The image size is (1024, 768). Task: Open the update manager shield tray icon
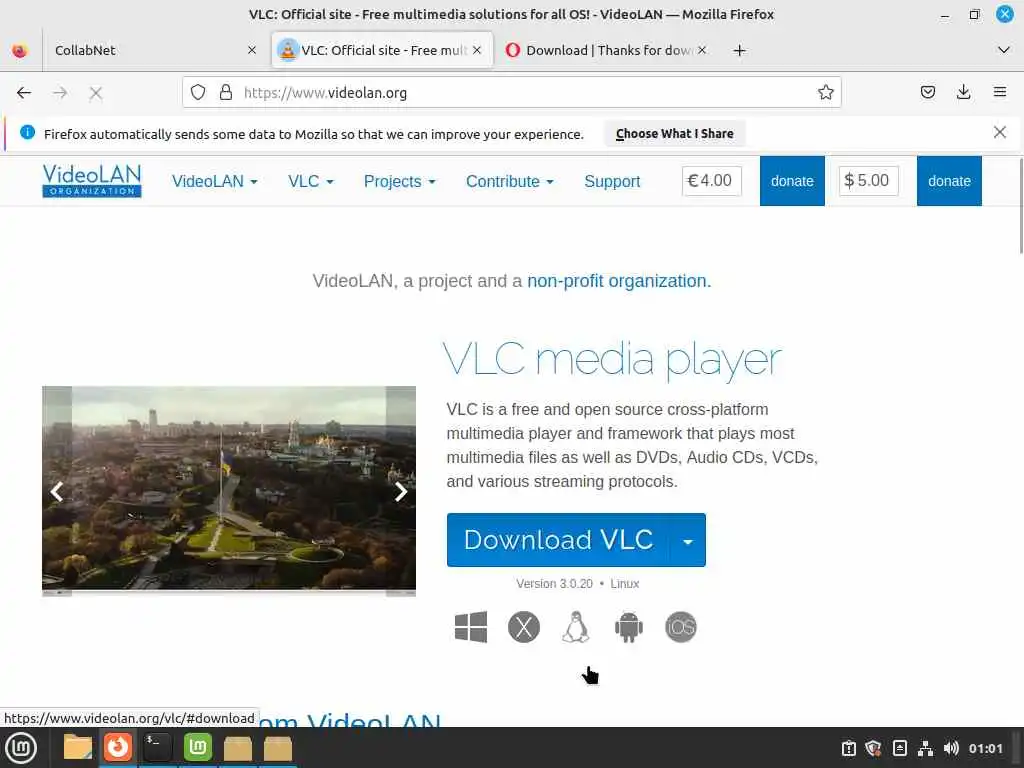point(873,748)
